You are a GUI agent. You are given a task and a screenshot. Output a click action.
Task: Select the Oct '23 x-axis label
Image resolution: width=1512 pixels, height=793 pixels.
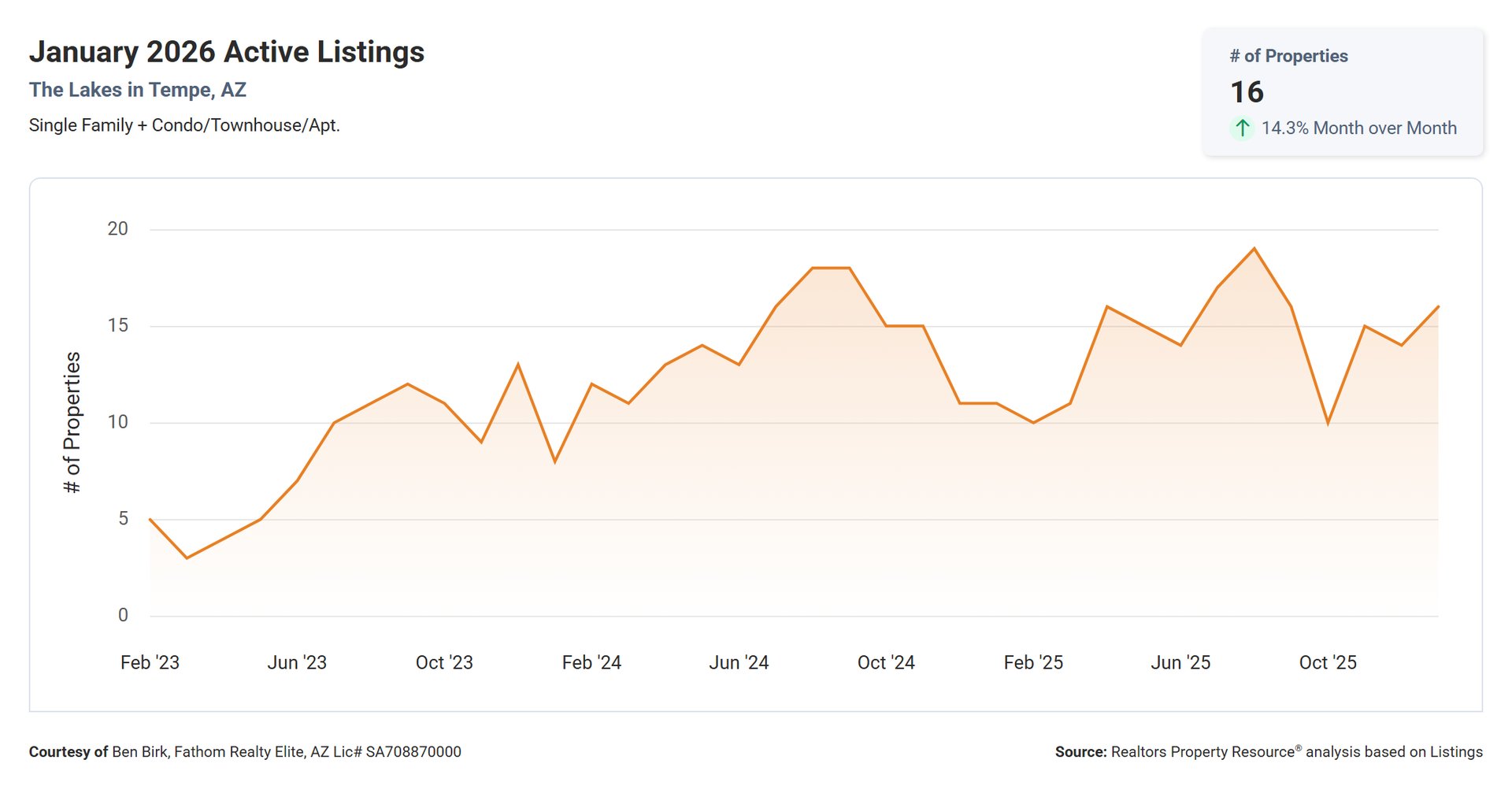pos(444,662)
